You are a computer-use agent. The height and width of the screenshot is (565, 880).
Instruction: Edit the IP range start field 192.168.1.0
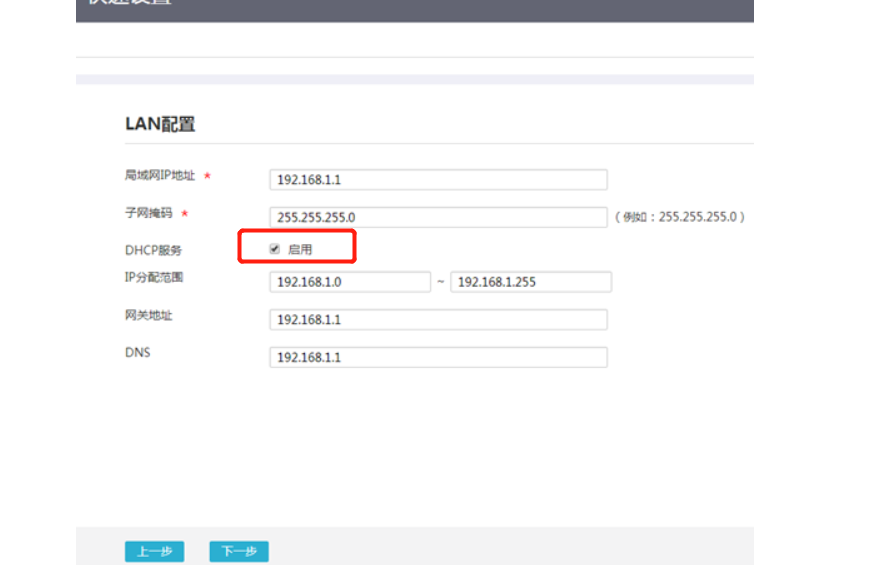[349, 282]
